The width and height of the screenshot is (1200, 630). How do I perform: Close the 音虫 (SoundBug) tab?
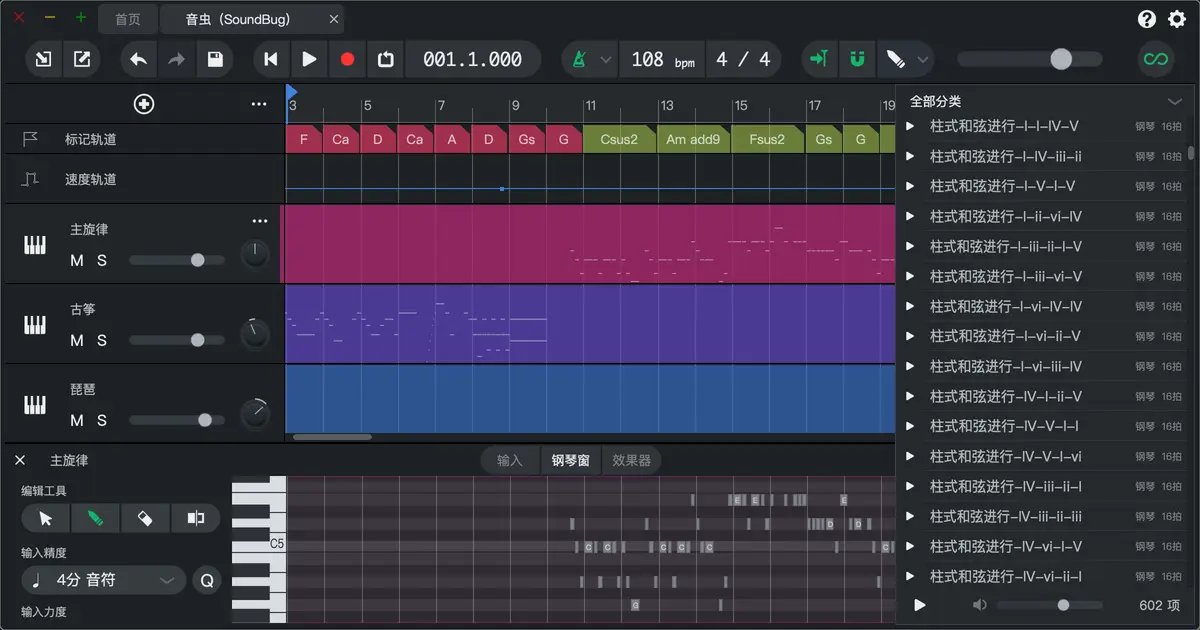[334, 19]
